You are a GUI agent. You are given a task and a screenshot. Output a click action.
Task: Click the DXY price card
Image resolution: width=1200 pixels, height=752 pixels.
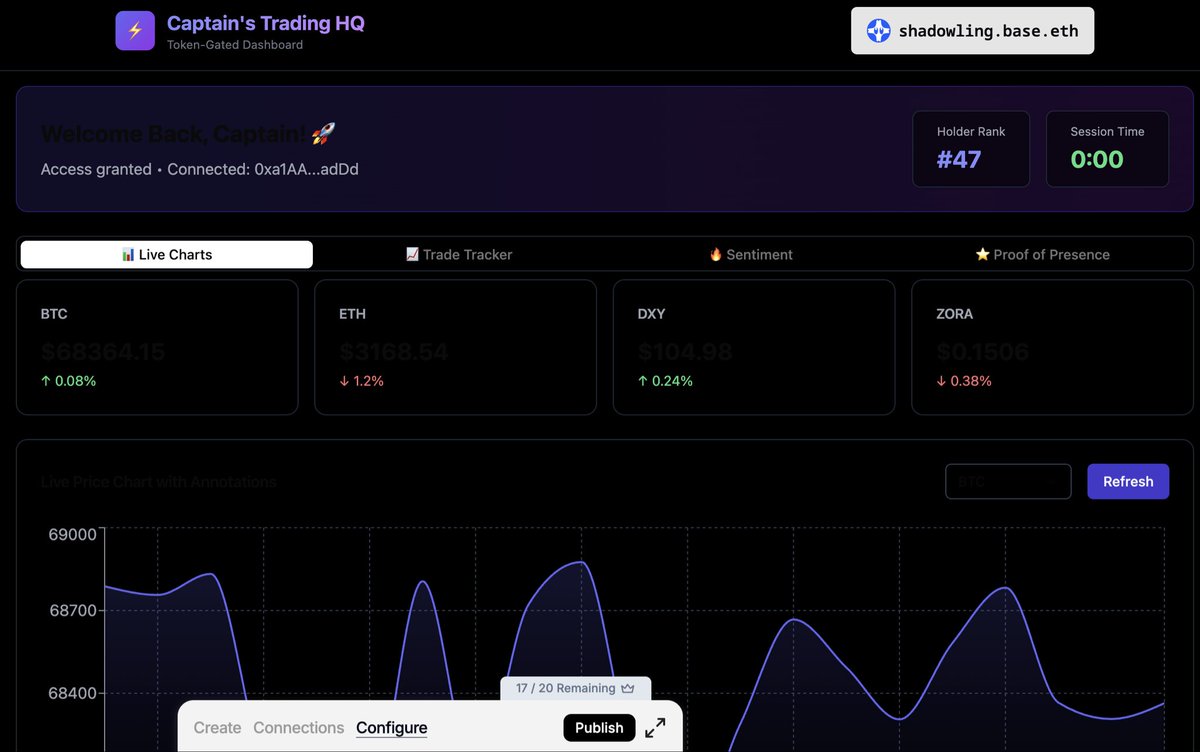tap(754, 347)
